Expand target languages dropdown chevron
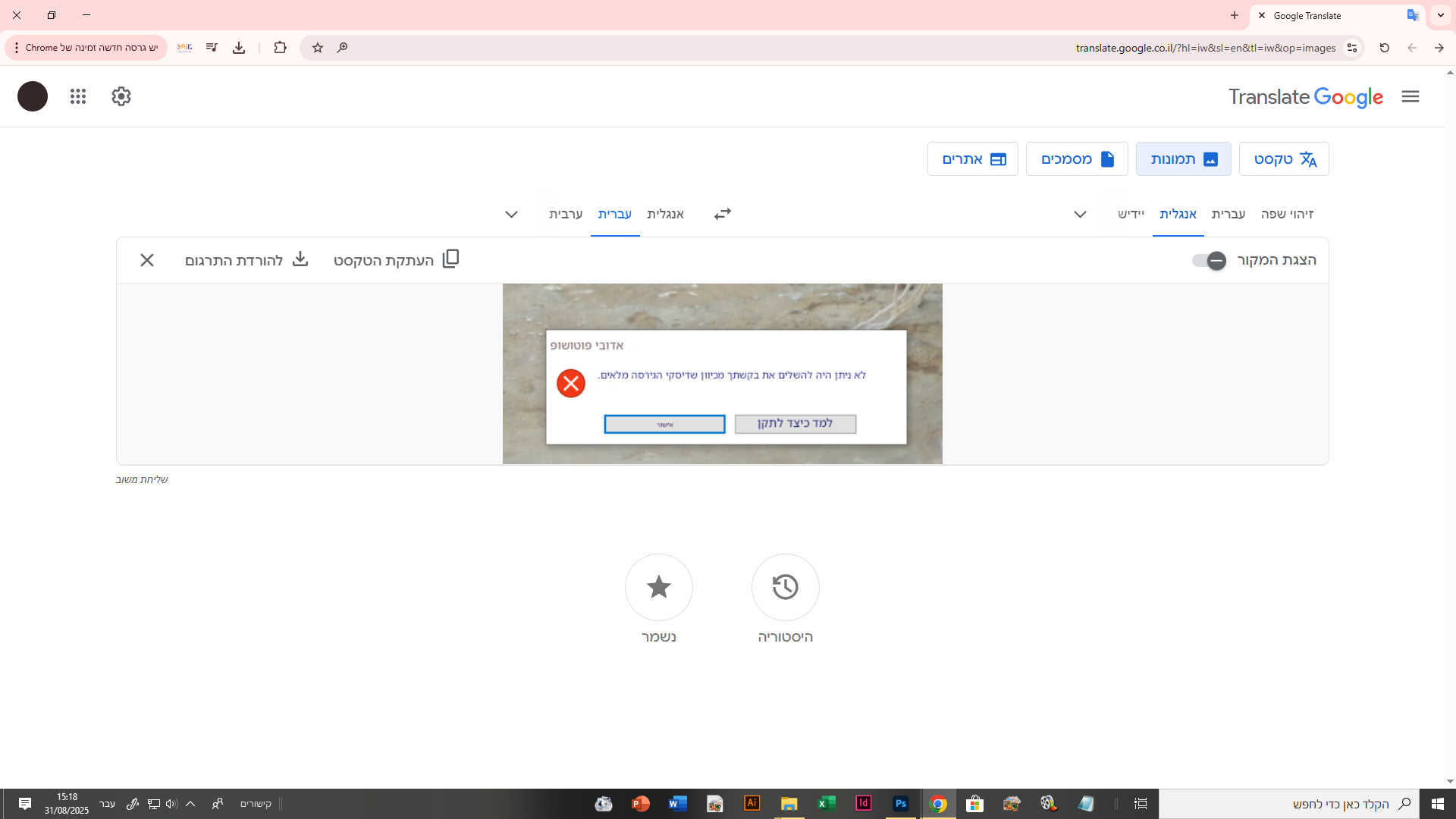 pos(511,215)
